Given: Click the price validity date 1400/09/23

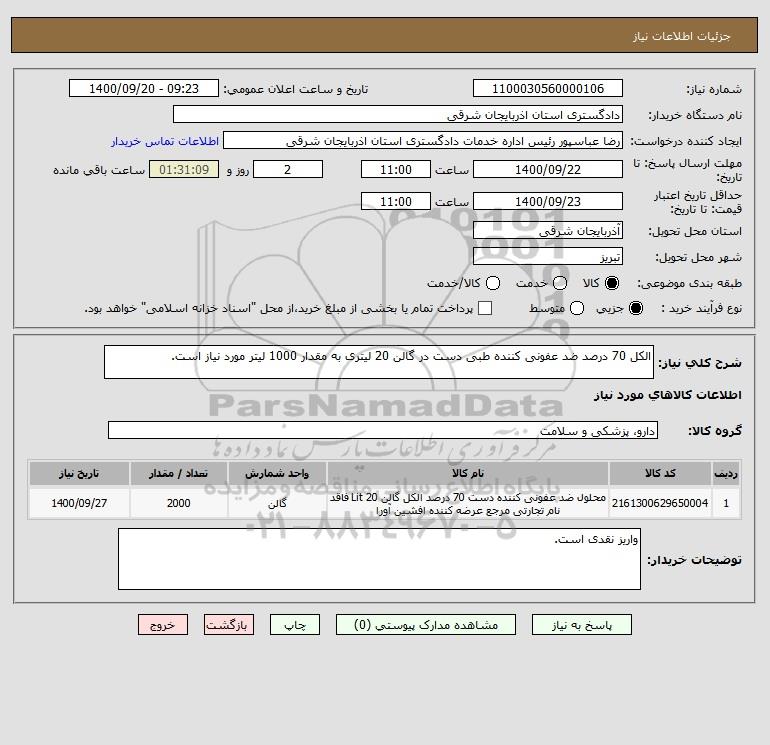Looking at the screenshot, I should 548,201.
